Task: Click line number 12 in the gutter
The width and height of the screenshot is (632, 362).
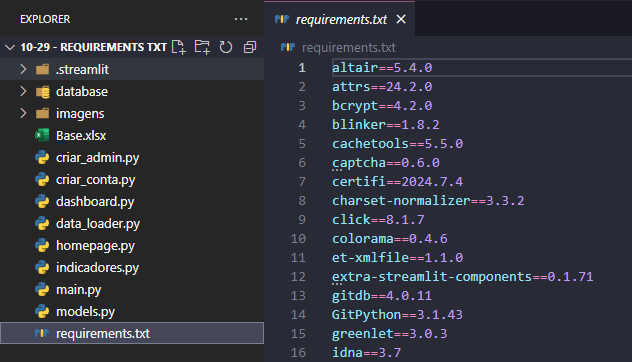Action: point(298,277)
